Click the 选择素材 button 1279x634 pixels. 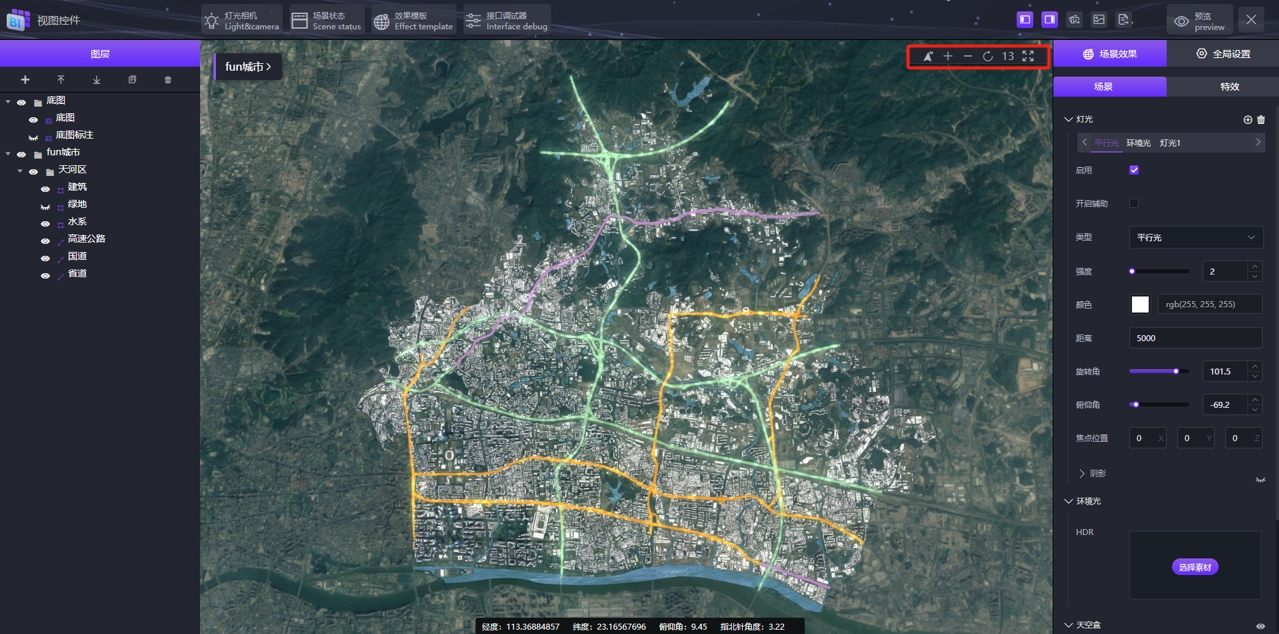coord(1194,567)
